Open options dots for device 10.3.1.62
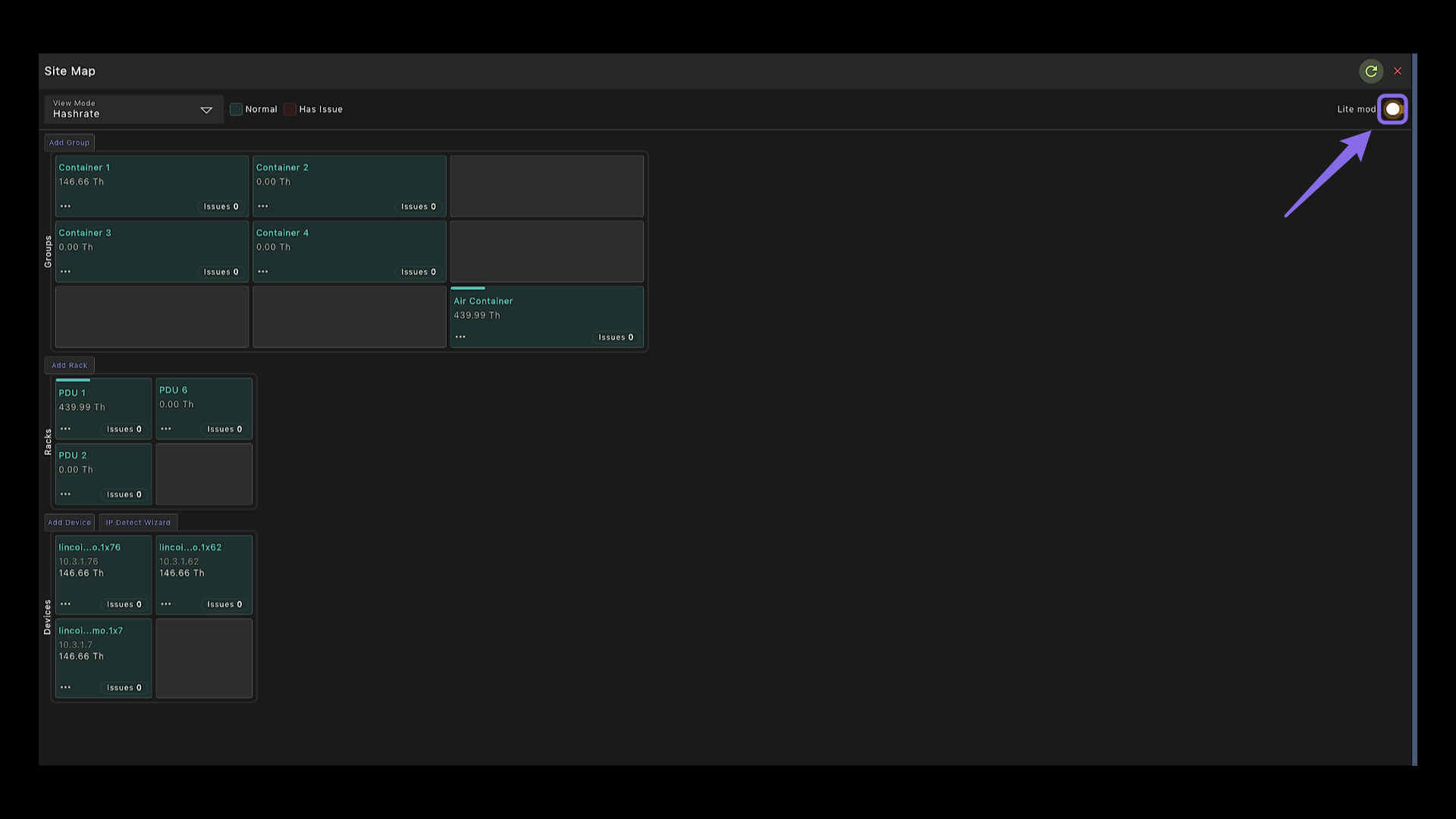 (x=166, y=604)
